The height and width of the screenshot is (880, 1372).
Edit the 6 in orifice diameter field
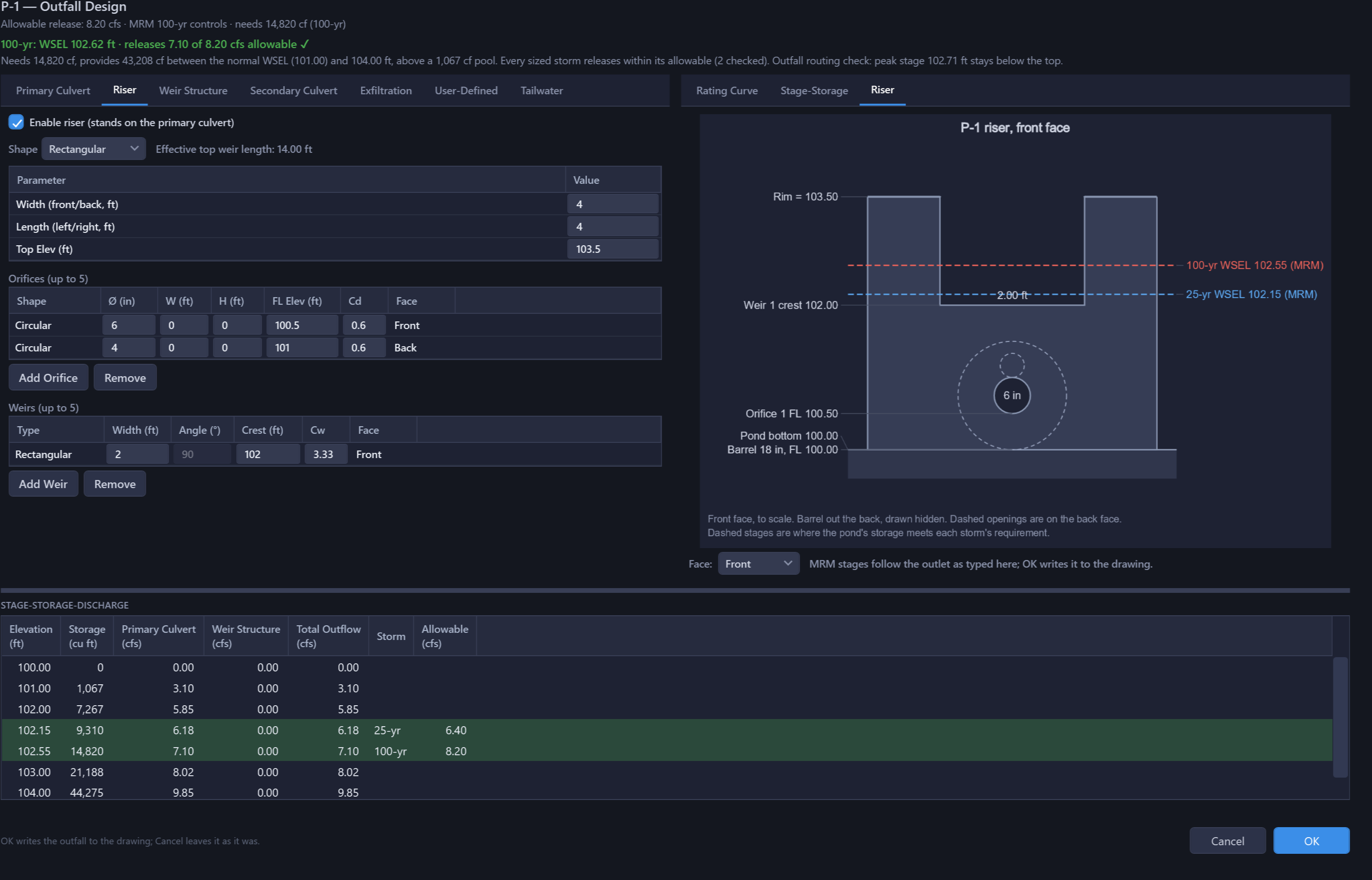click(129, 325)
